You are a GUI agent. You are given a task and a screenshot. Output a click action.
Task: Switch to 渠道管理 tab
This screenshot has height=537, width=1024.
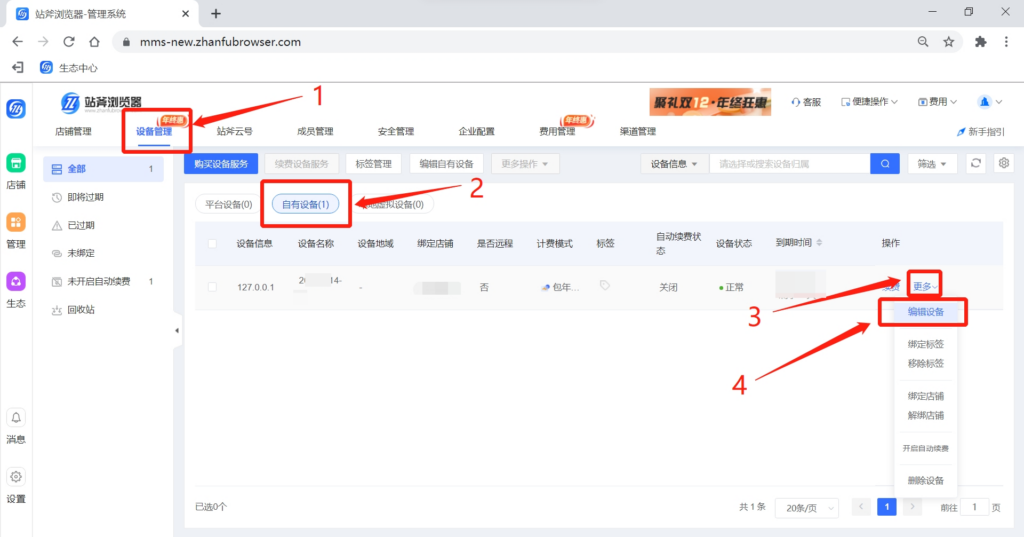pos(638,131)
